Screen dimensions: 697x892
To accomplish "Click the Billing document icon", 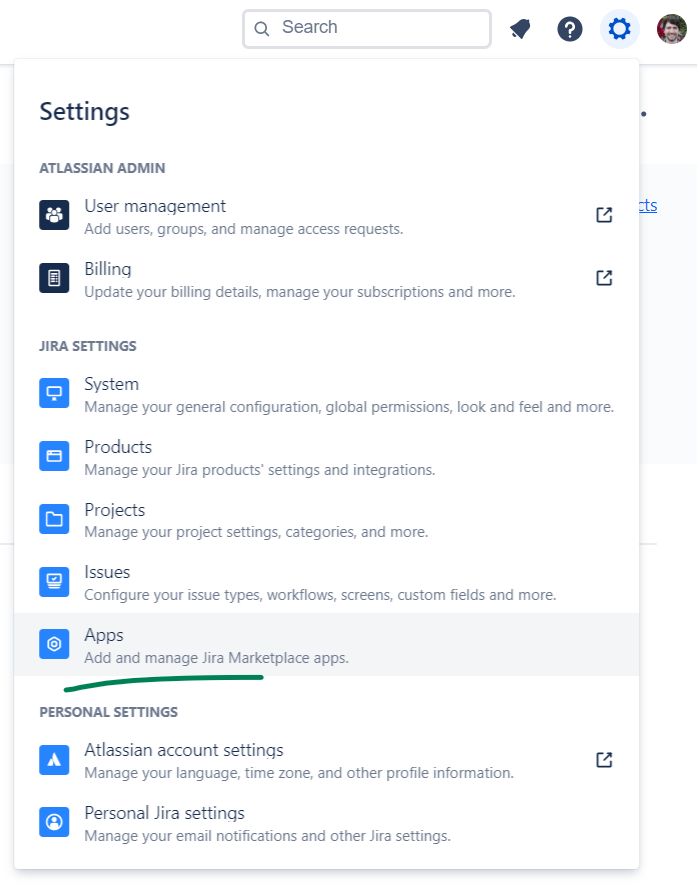I will tap(54, 278).
